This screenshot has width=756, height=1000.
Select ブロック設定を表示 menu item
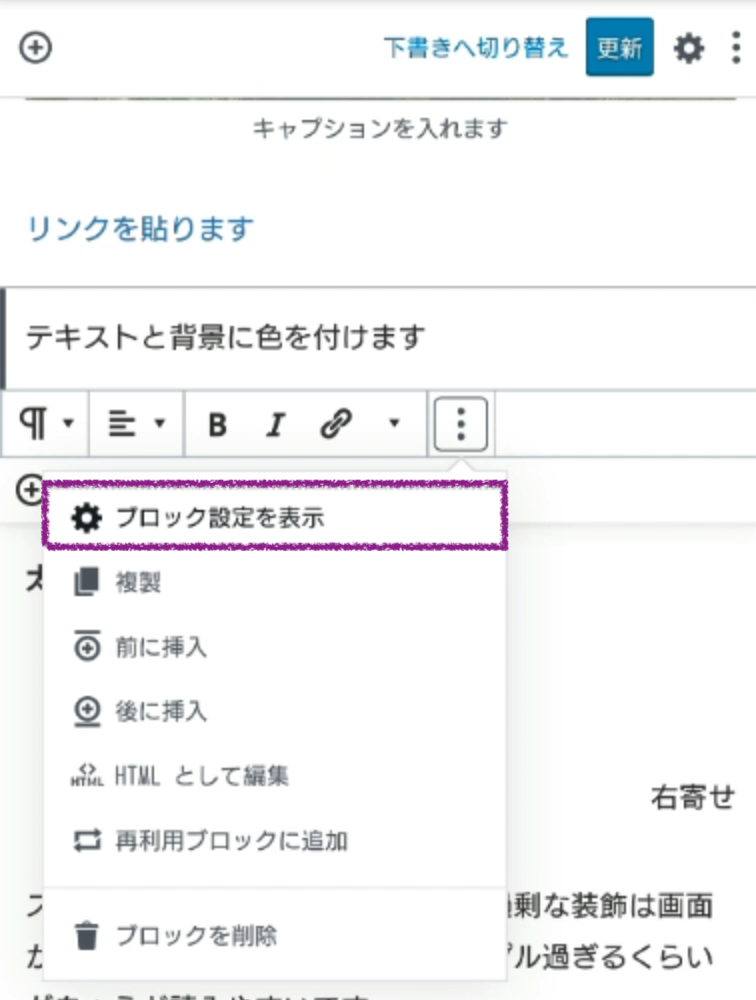click(x=275, y=517)
